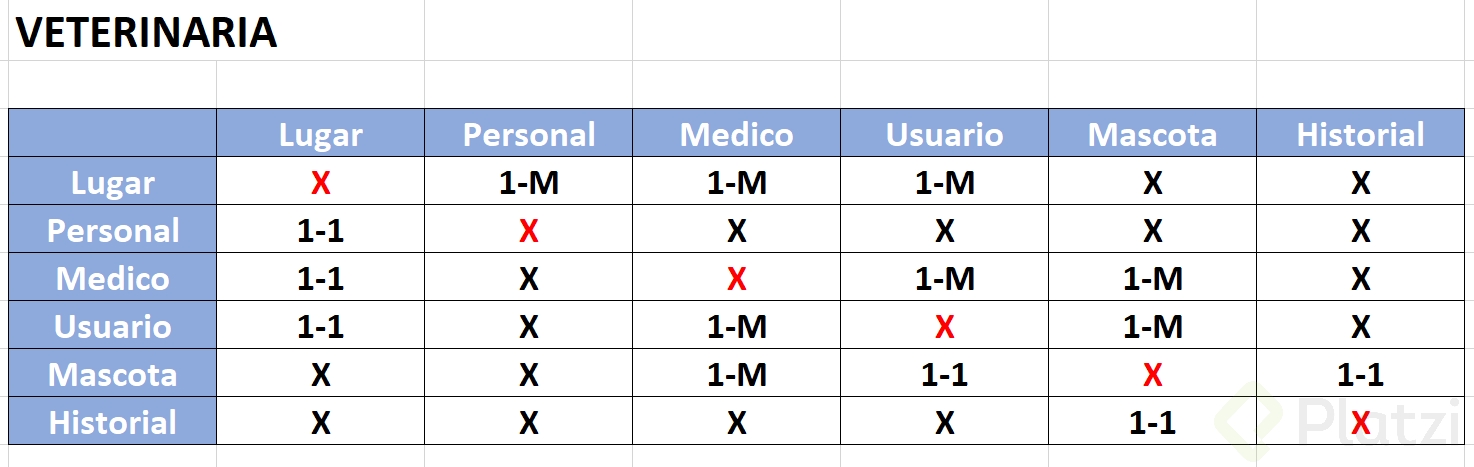Click the VETERINARIA title cell
This screenshot has height=467, width=1474.
pos(147,34)
